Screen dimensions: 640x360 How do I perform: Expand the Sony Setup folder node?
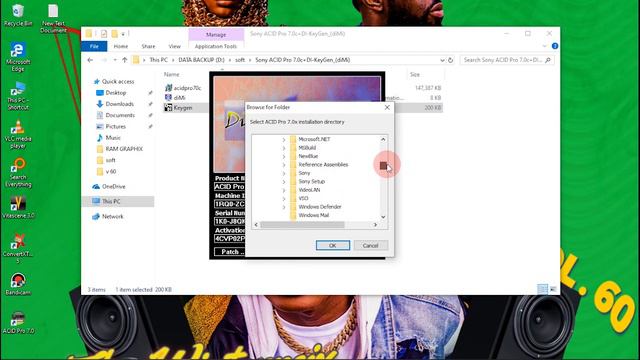tap(284, 182)
